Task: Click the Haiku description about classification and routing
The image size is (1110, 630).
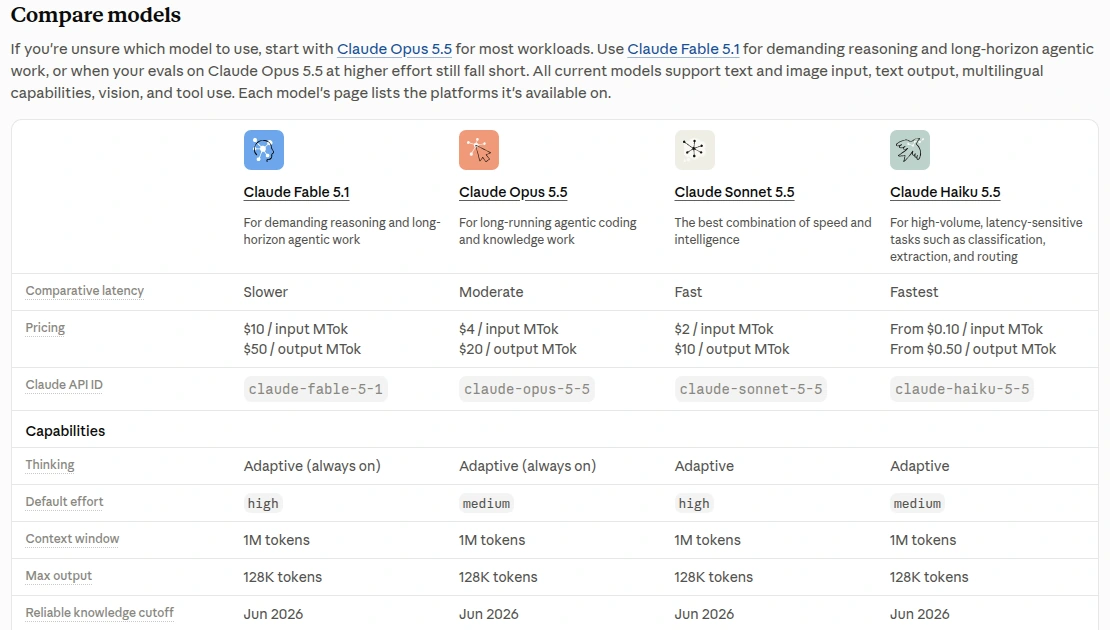Action: click(x=986, y=239)
